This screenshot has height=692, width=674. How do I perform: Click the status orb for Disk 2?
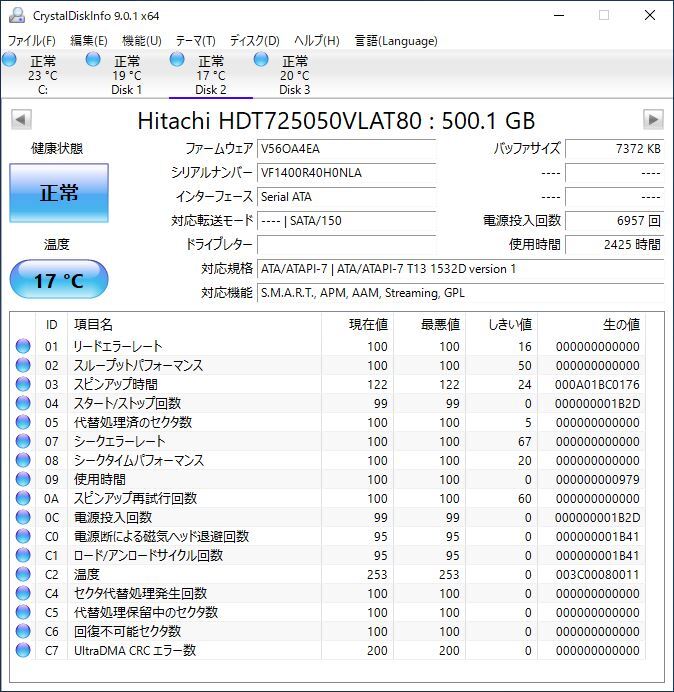tap(177, 59)
